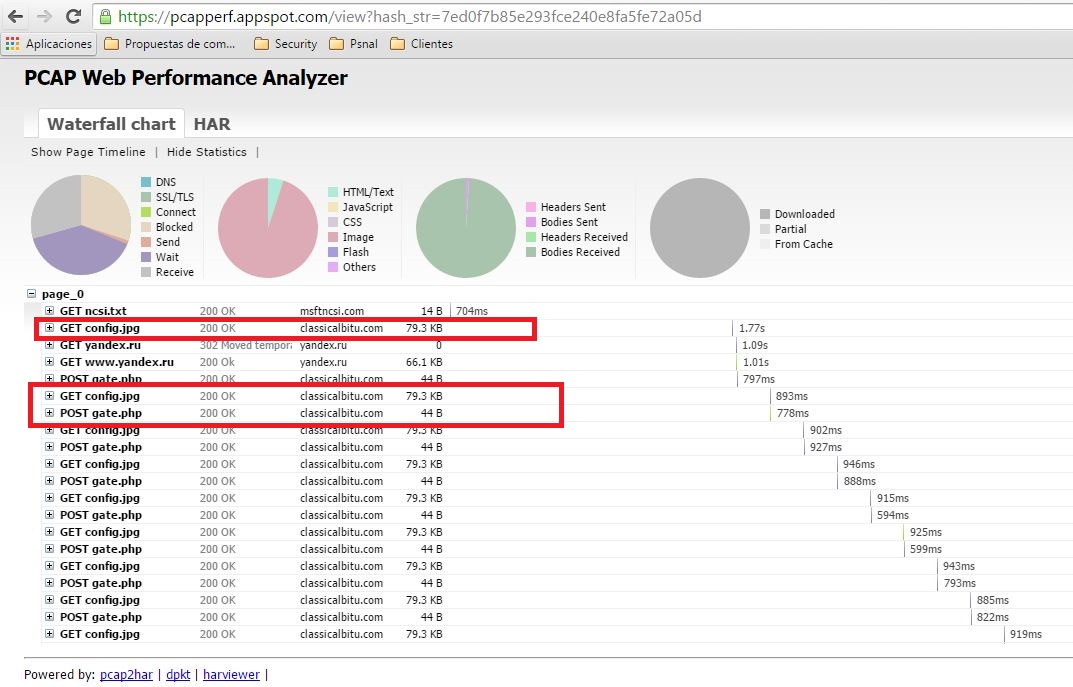
Task: Switch to the HAR tab
Action: point(212,124)
